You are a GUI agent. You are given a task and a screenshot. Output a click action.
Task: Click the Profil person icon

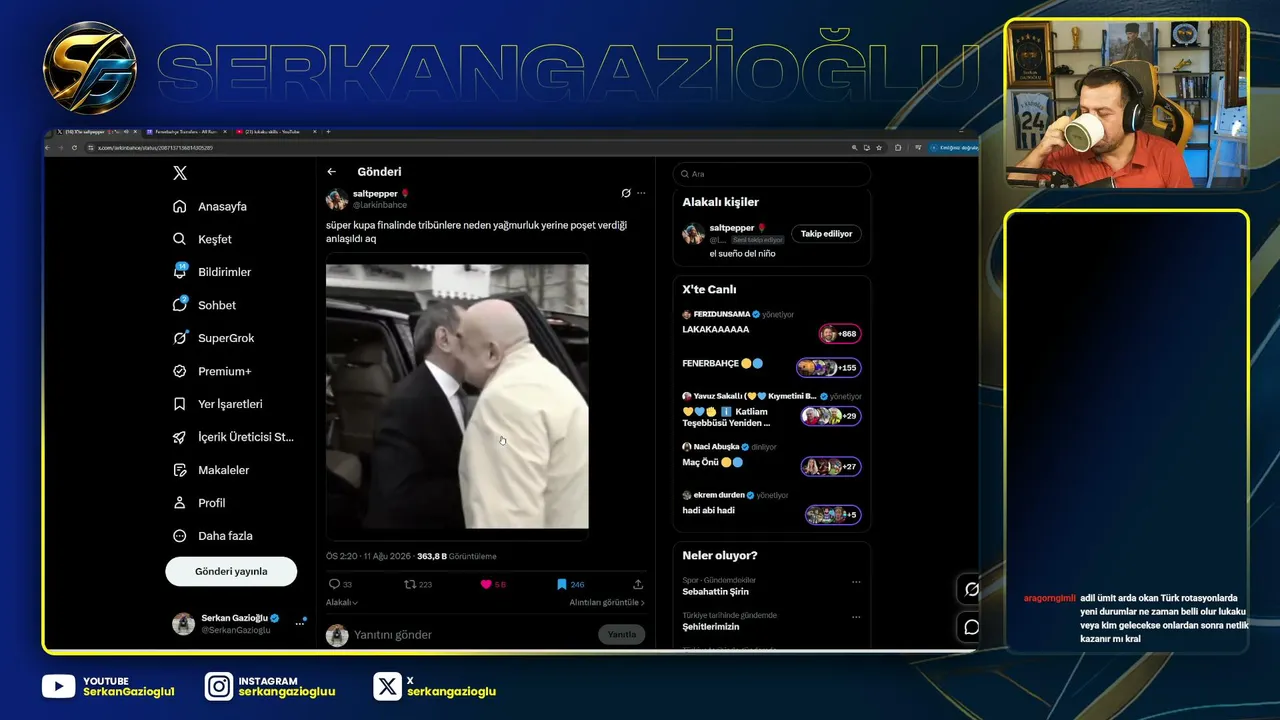(180, 503)
